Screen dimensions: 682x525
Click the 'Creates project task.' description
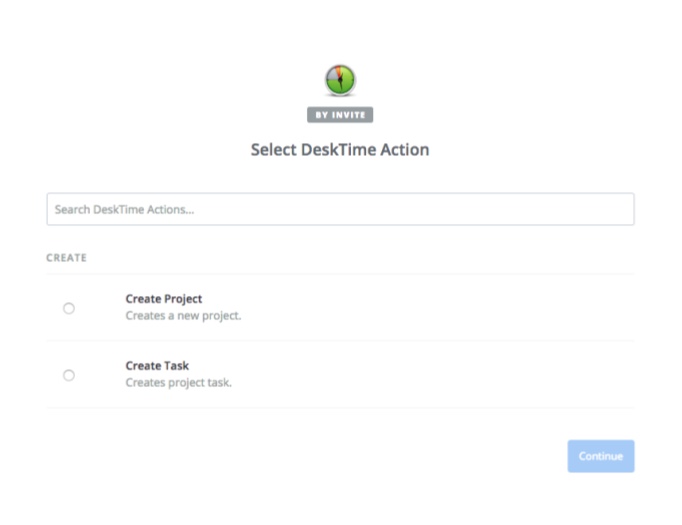[178, 383]
